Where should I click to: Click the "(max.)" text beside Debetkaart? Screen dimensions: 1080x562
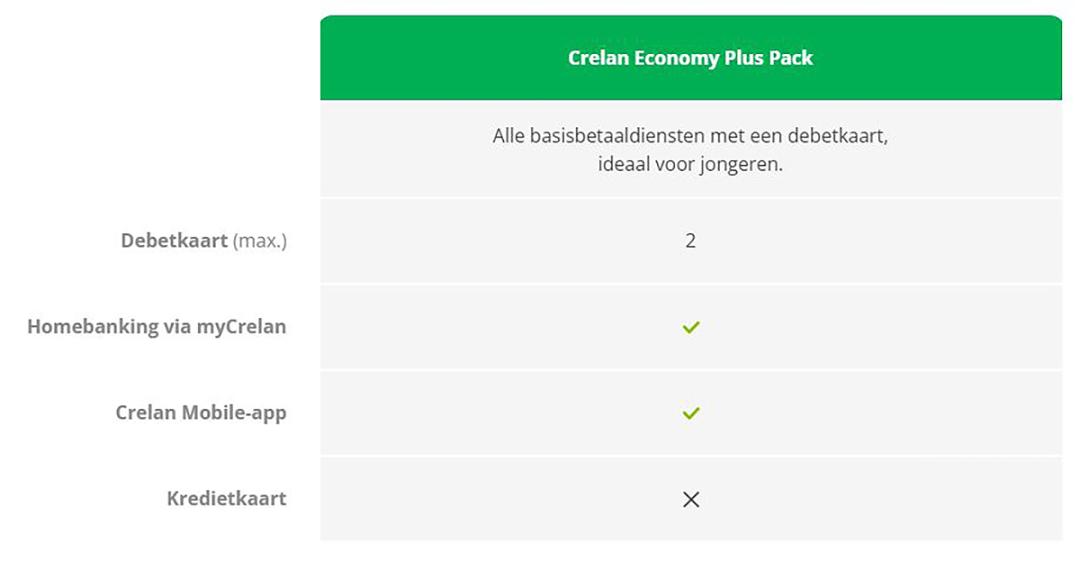pyautogui.click(x=260, y=241)
